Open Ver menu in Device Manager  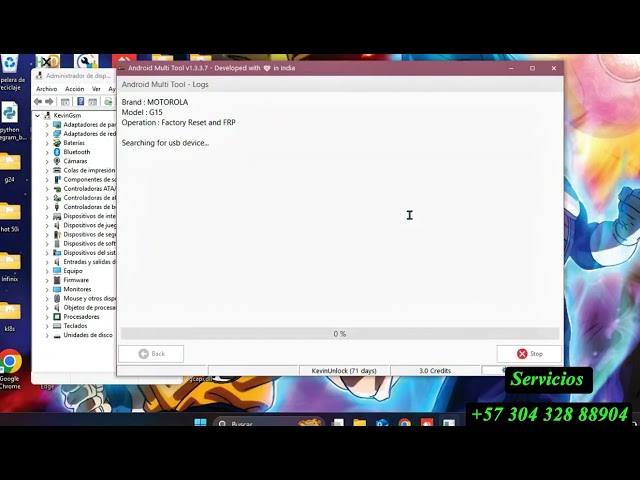[x=96, y=89]
